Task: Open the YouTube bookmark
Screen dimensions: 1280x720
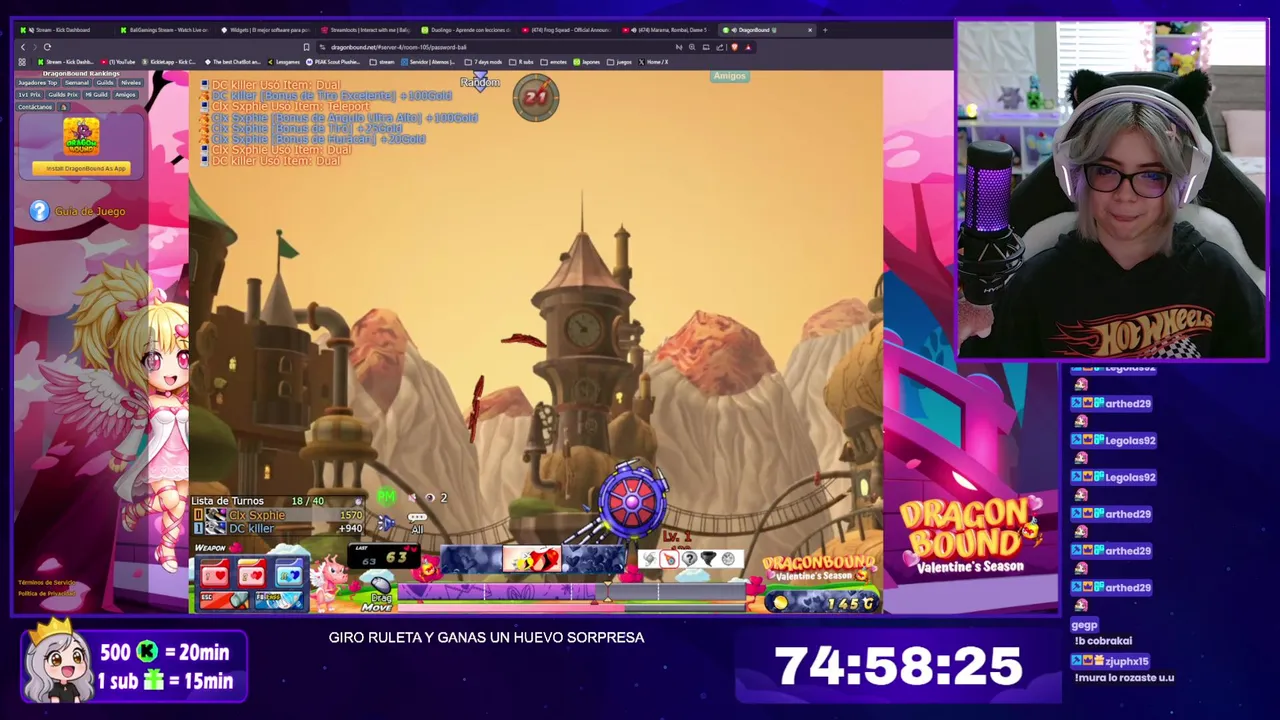Action: click(118, 62)
